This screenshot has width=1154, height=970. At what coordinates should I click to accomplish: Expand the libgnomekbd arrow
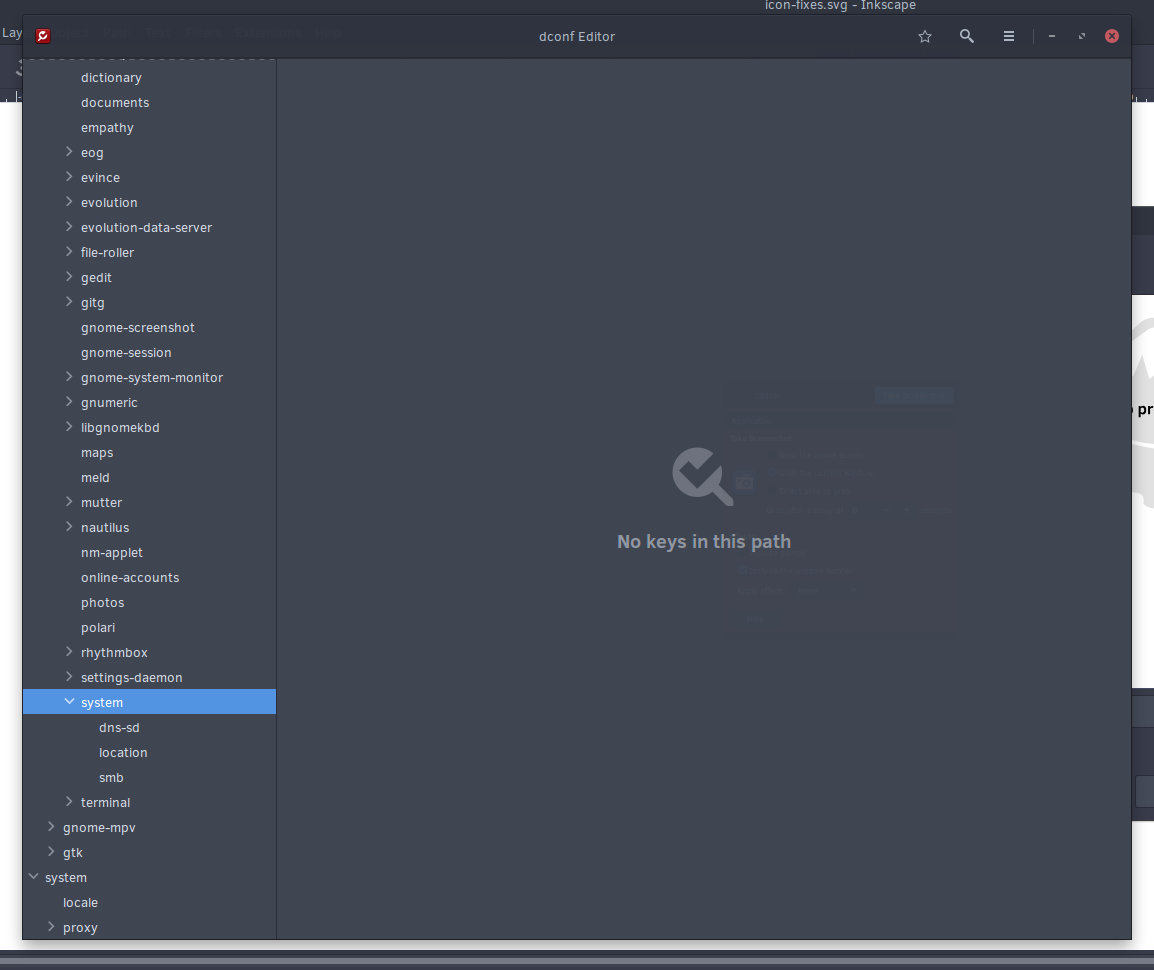69,427
